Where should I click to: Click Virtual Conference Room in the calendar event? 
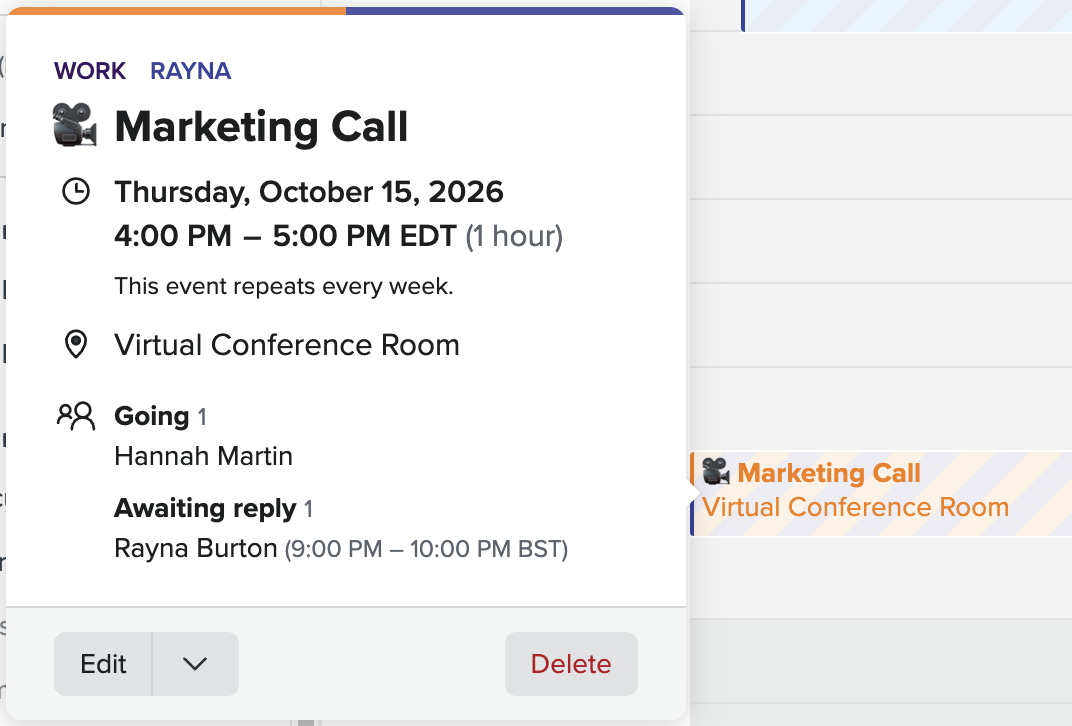click(x=855, y=507)
